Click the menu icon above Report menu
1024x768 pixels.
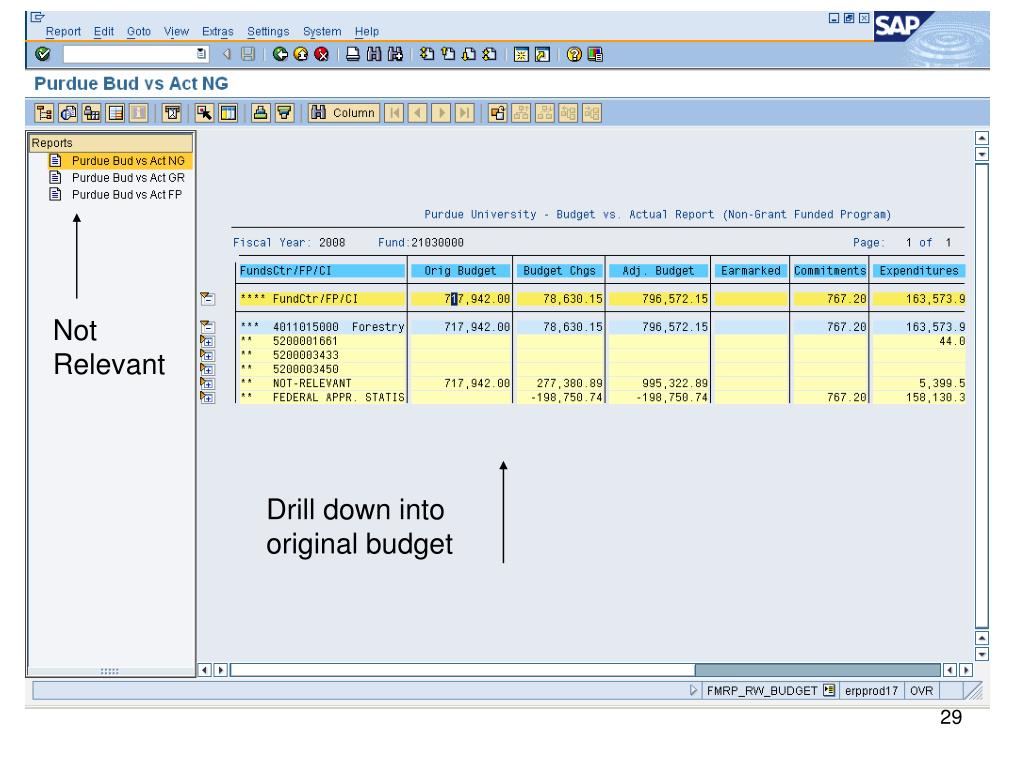click(x=38, y=17)
